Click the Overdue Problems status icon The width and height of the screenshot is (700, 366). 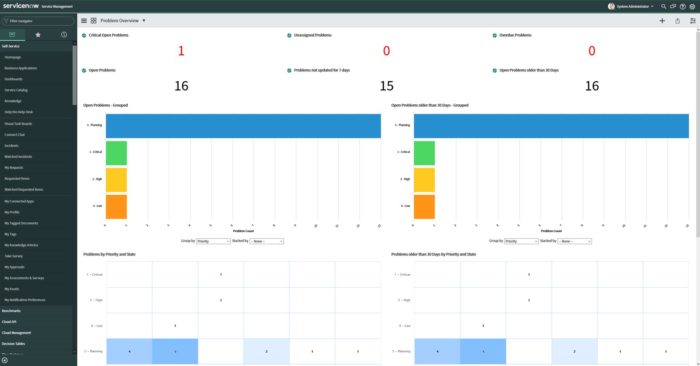(495, 35)
